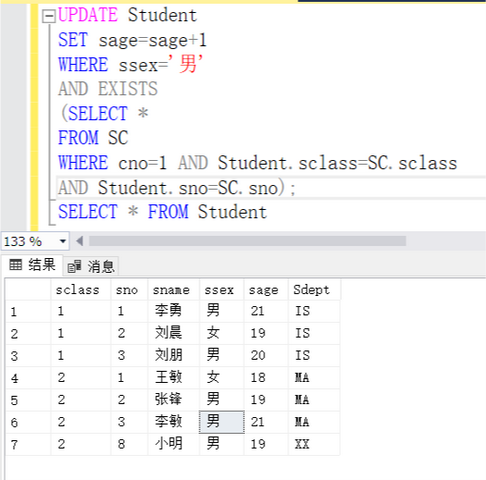Click the messages icon on 消息 tab
Screen dimensions: 486x480
point(74,267)
